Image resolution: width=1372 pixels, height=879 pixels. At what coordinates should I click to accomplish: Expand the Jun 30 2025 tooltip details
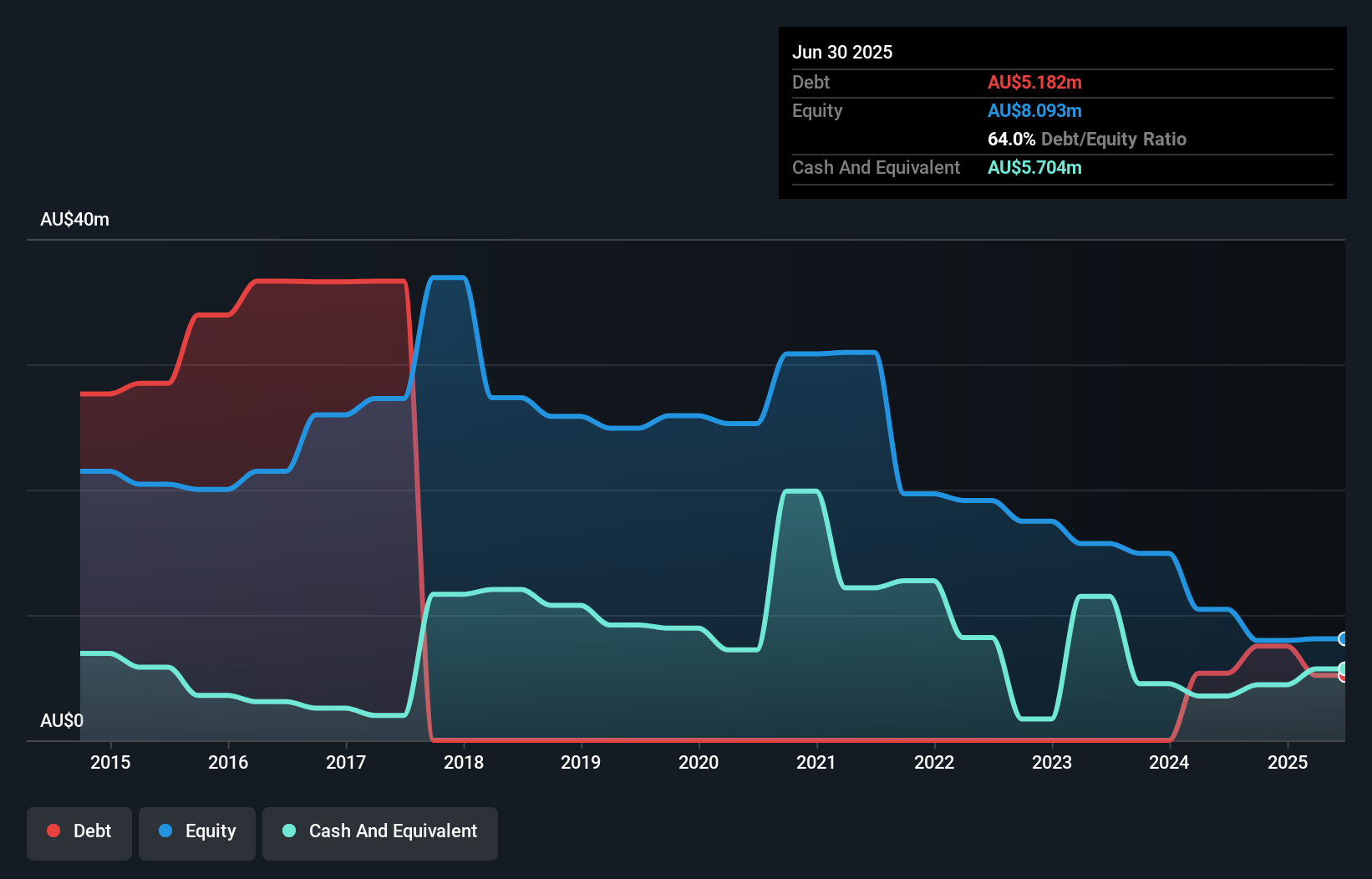click(x=842, y=52)
